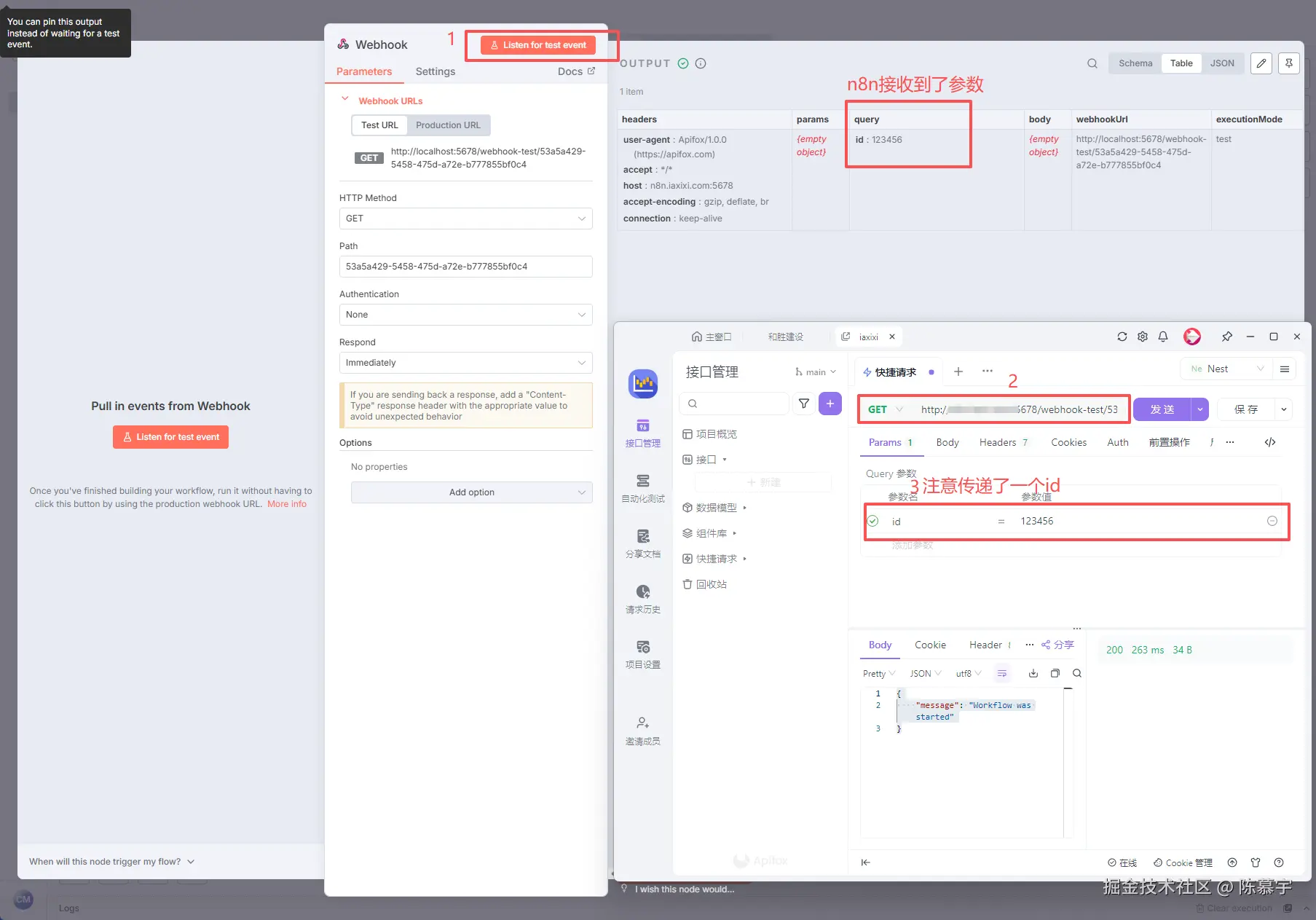The image size is (1316, 920).
Task: Open the Pretty format dropdown
Action: tap(879, 674)
